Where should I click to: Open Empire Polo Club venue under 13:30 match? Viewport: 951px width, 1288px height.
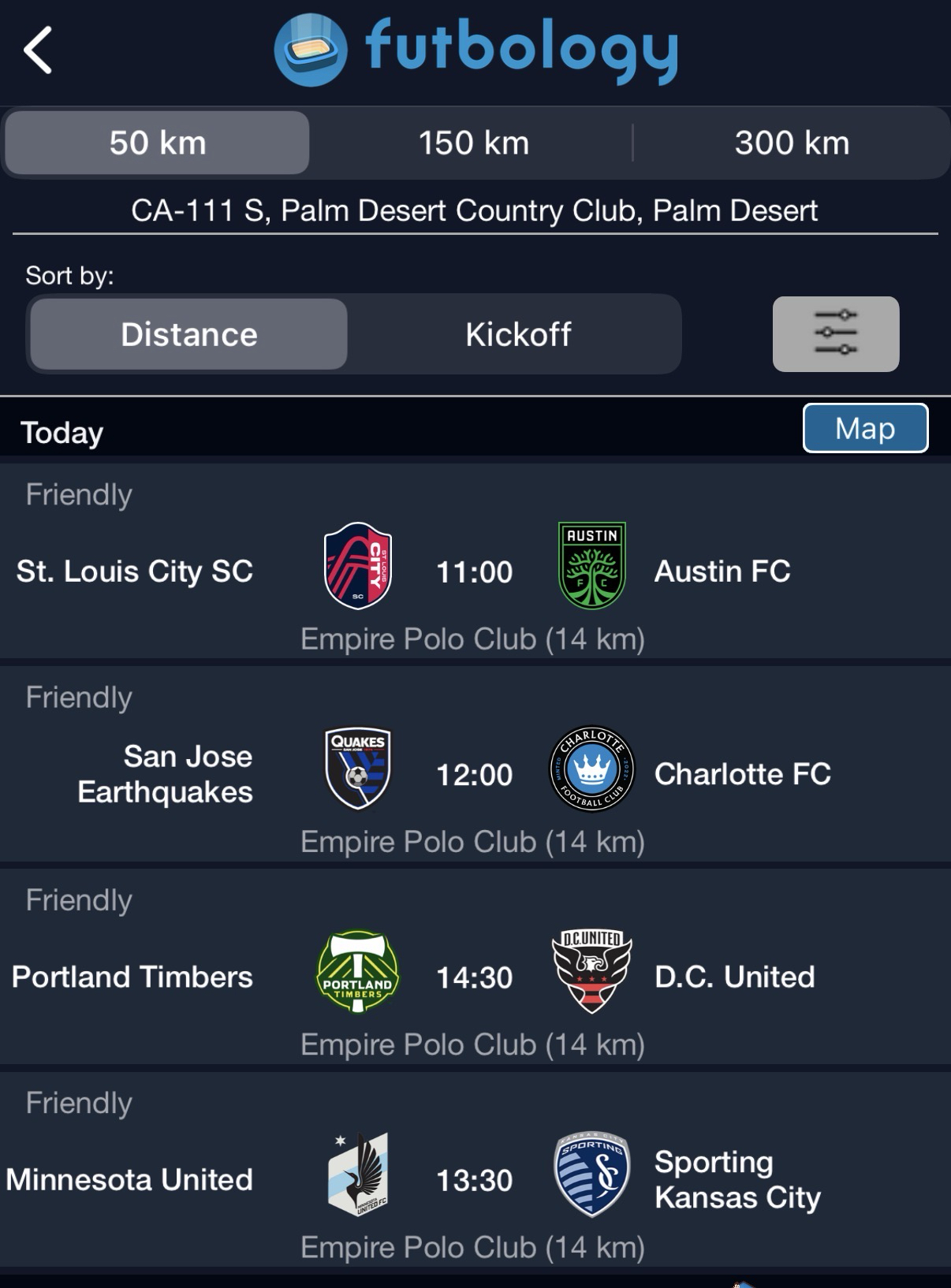473,1248
